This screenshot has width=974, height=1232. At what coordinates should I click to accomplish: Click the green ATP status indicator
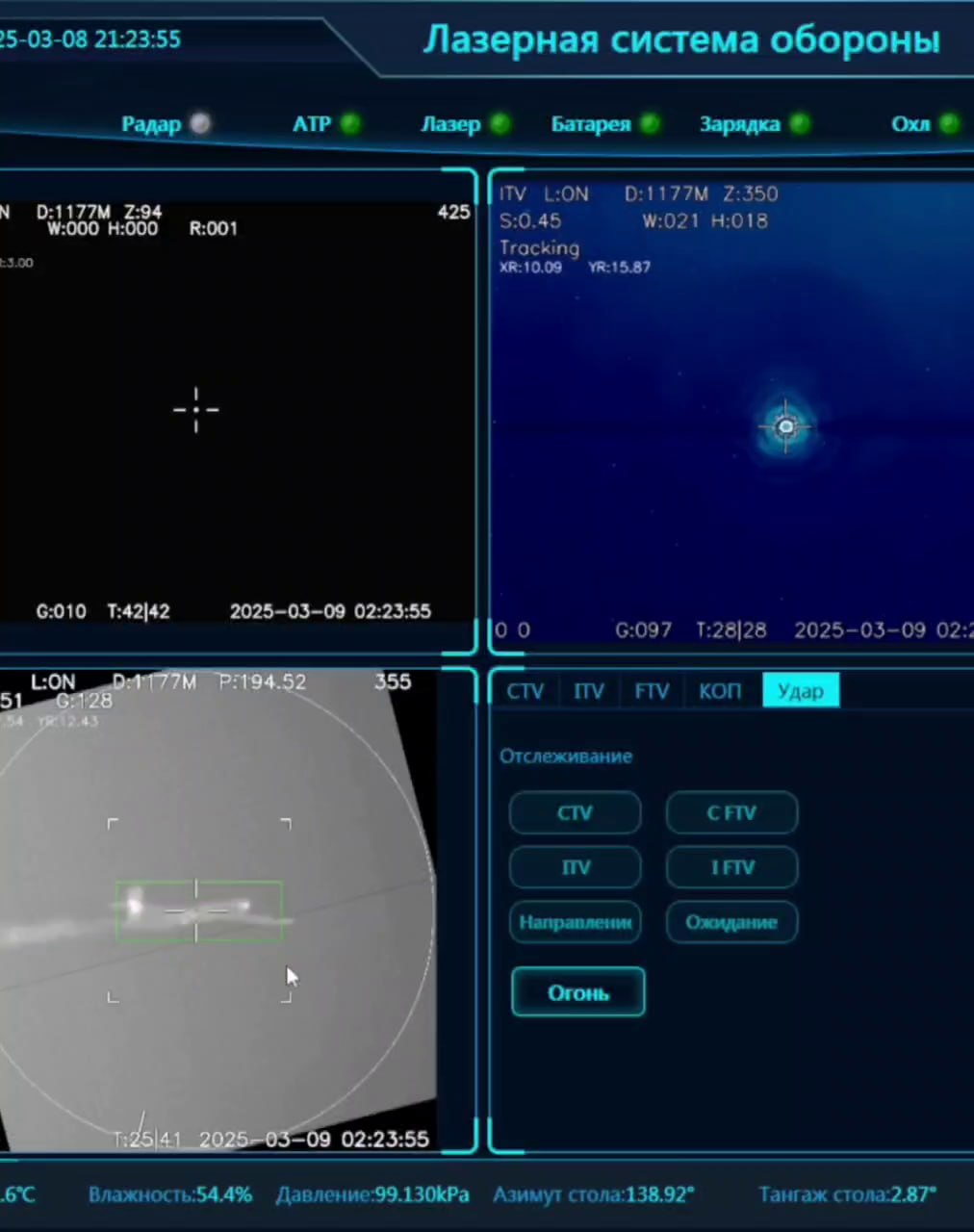[350, 124]
